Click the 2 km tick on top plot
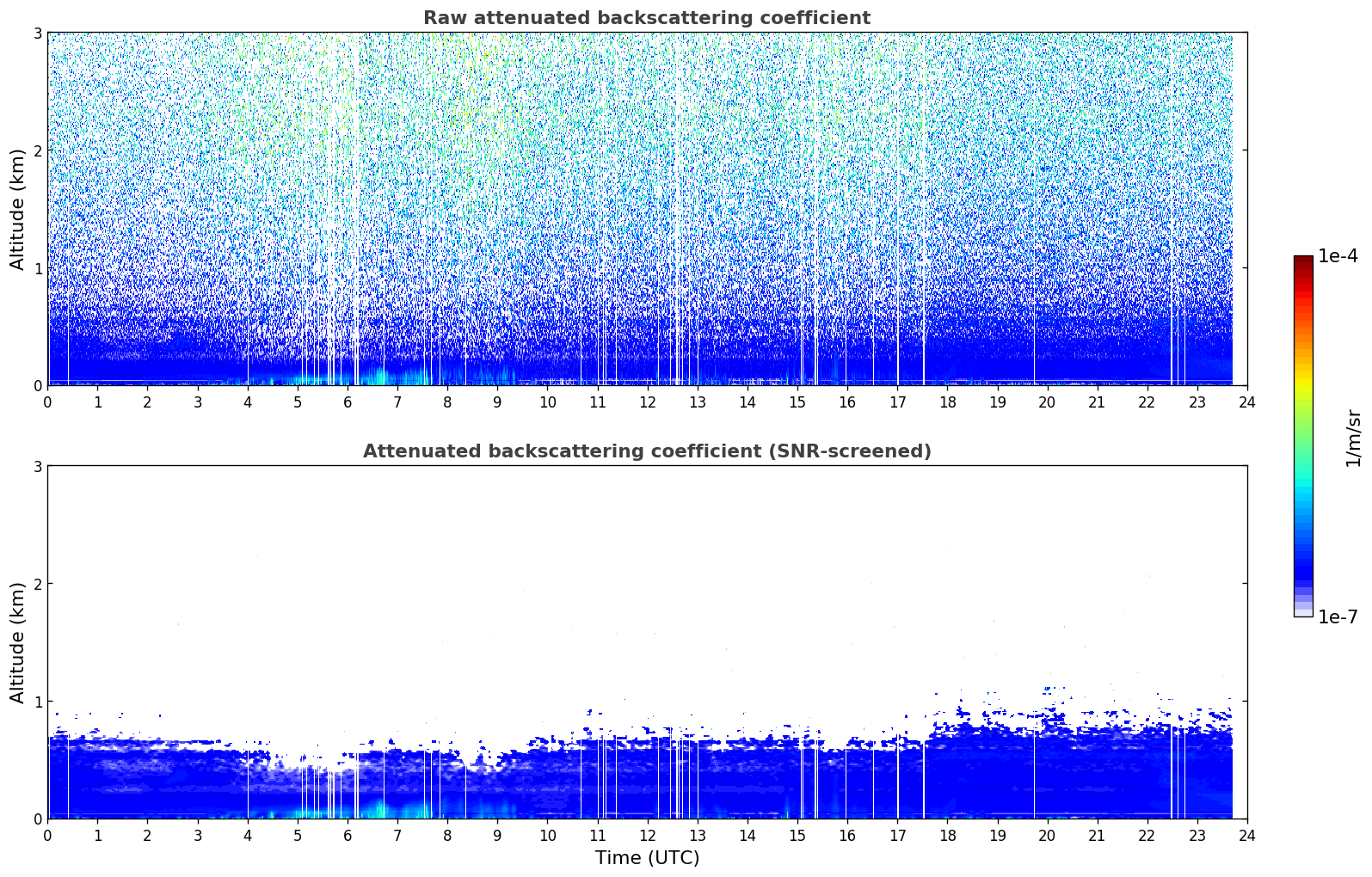Image resolution: width=1372 pixels, height=877 pixels. (x=37, y=150)
